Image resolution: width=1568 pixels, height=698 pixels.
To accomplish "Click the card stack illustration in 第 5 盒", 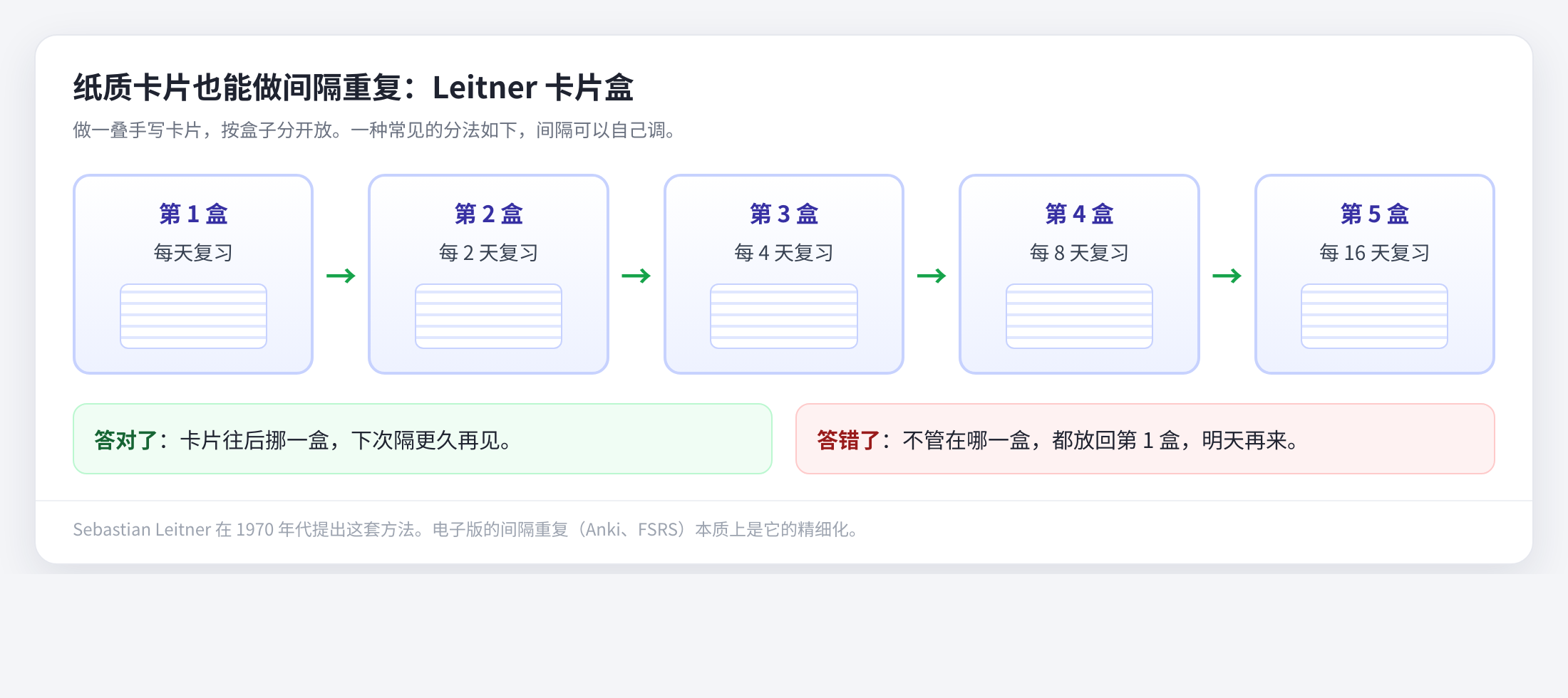I will click(x=1374, y=316).
